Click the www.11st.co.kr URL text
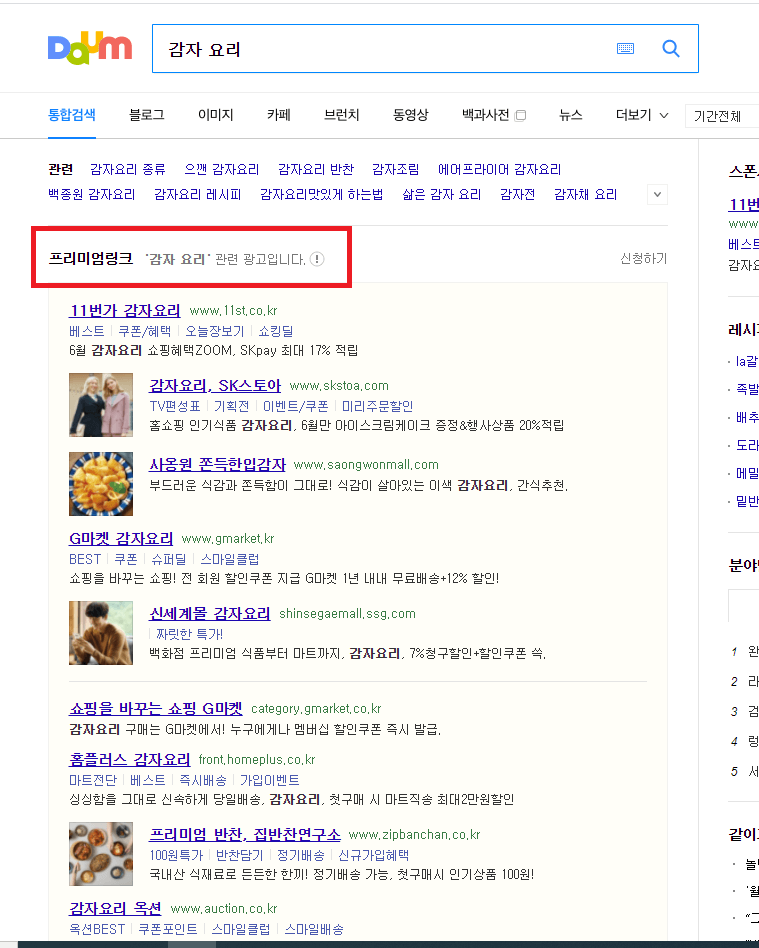This screenshot has height=948, width=759. [x=233, y=311]
